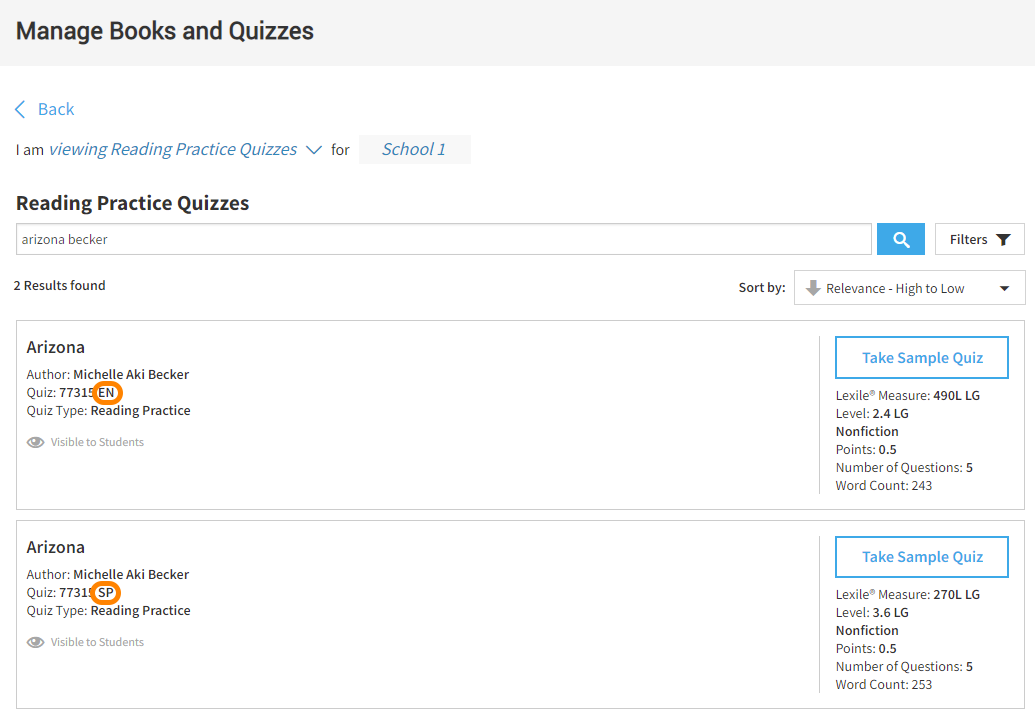This screenshot has height=718, width=1035.
Task: Take Sample Quiz for English Arizona
Action: (921, 358)
